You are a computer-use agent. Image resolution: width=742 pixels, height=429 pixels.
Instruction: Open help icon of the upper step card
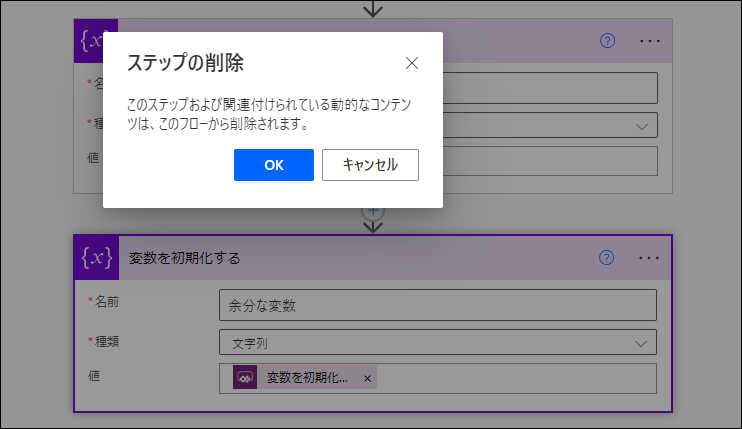[607, 41]
